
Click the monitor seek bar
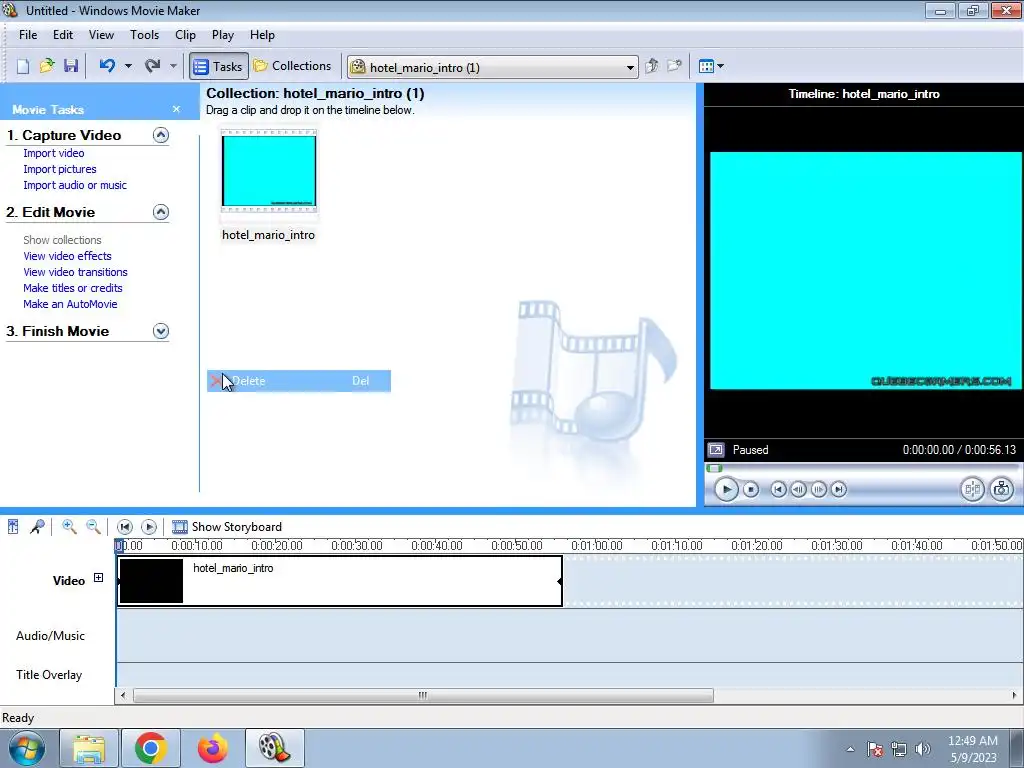tap(862, 468)
